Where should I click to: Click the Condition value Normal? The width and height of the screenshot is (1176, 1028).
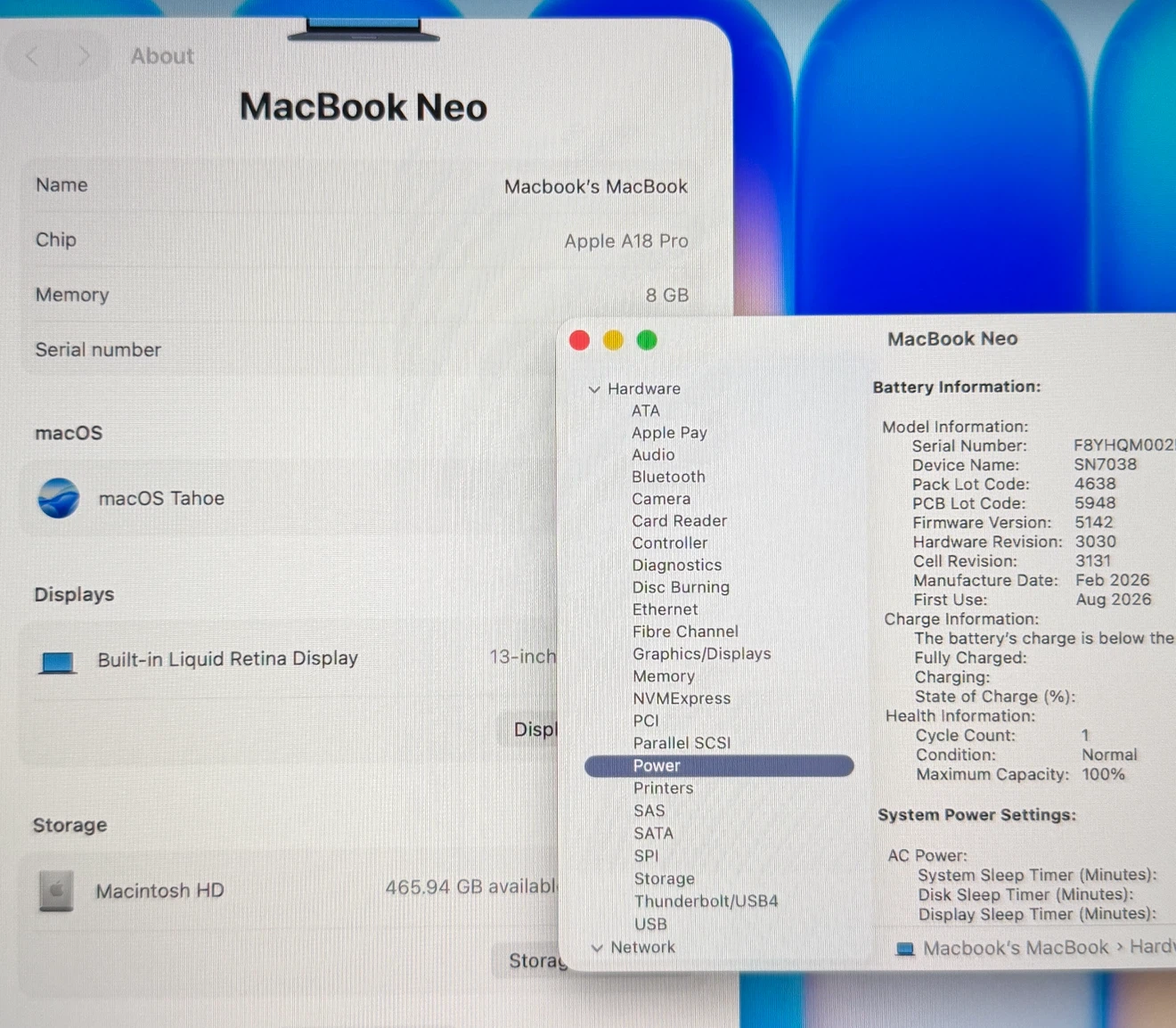pos(1109,755)
